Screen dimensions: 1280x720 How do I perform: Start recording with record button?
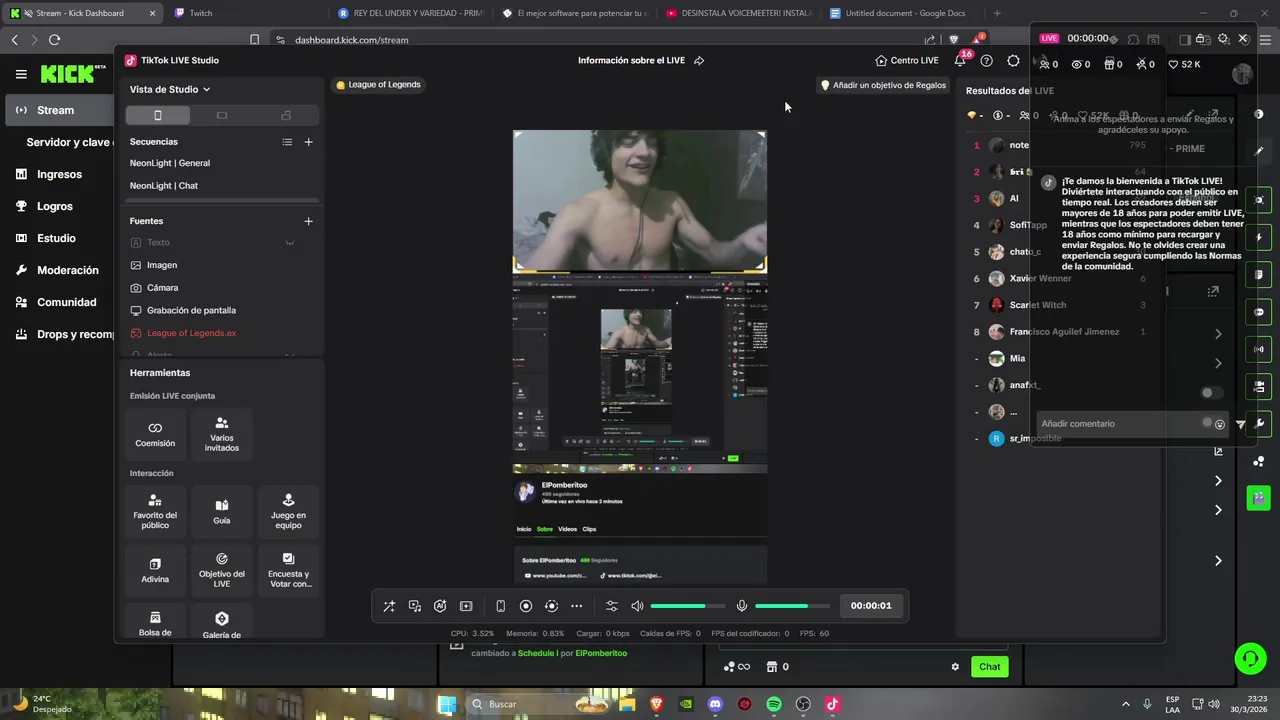pos(526,606)
